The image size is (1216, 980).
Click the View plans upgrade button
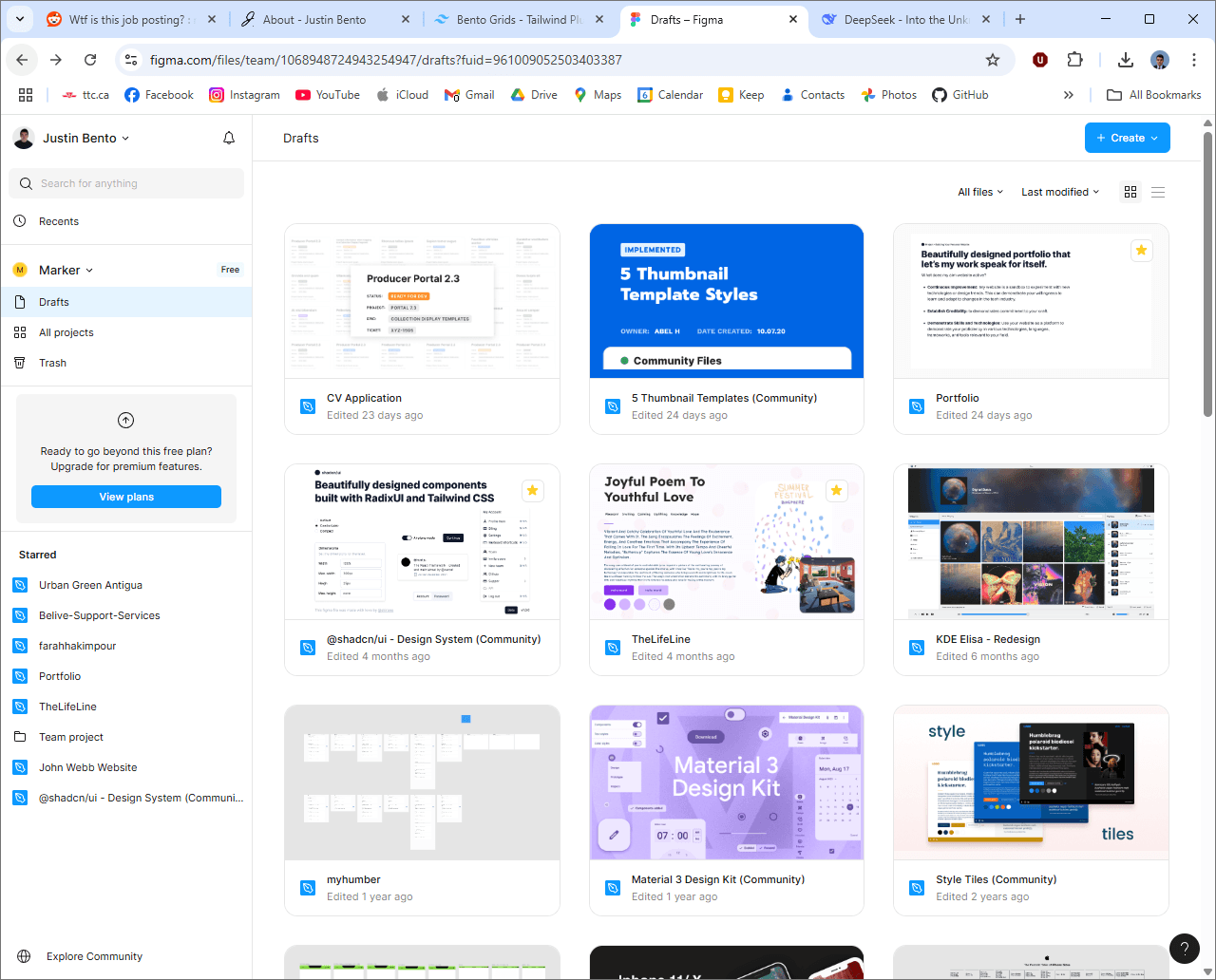(125, 496)
